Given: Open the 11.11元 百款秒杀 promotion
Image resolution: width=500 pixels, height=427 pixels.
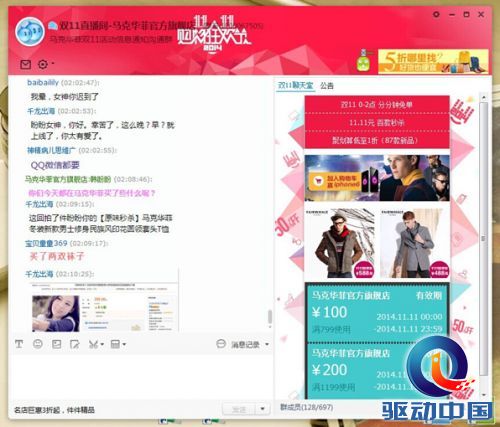Looking at the screenshot, I should [x=377, y=123].
